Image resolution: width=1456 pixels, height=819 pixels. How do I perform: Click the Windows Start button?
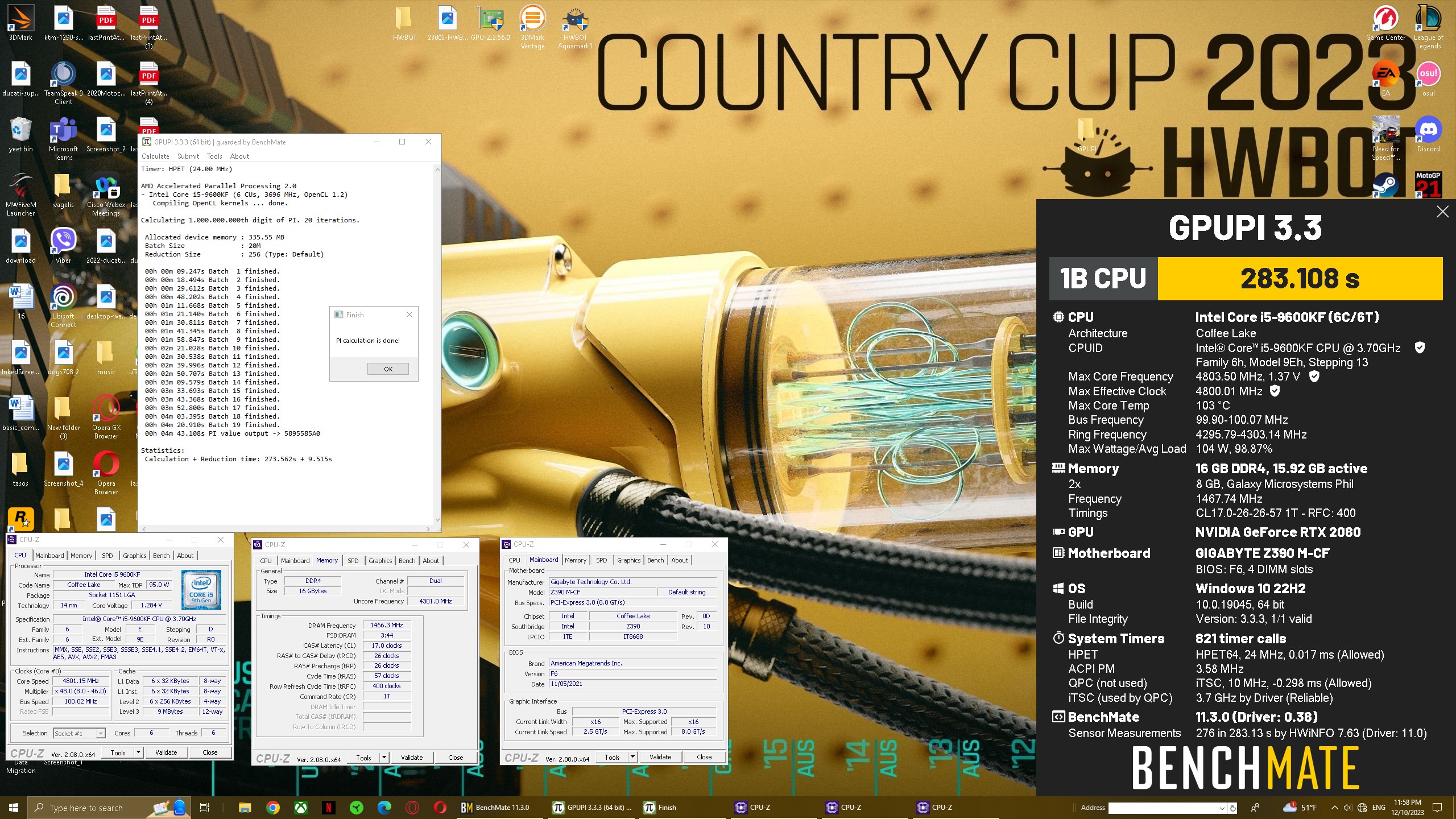(14, 807)
